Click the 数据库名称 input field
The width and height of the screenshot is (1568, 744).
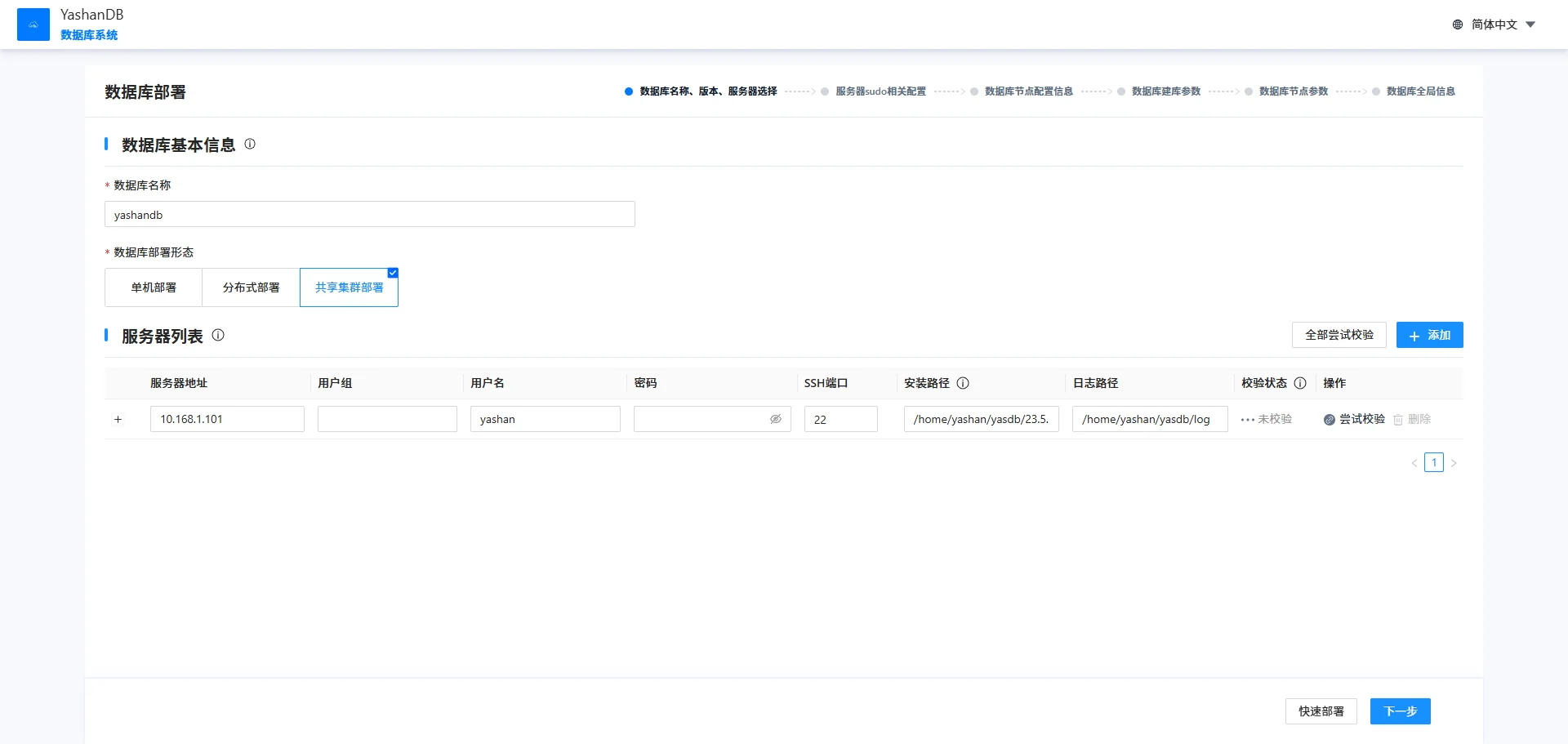coord(369,215)
